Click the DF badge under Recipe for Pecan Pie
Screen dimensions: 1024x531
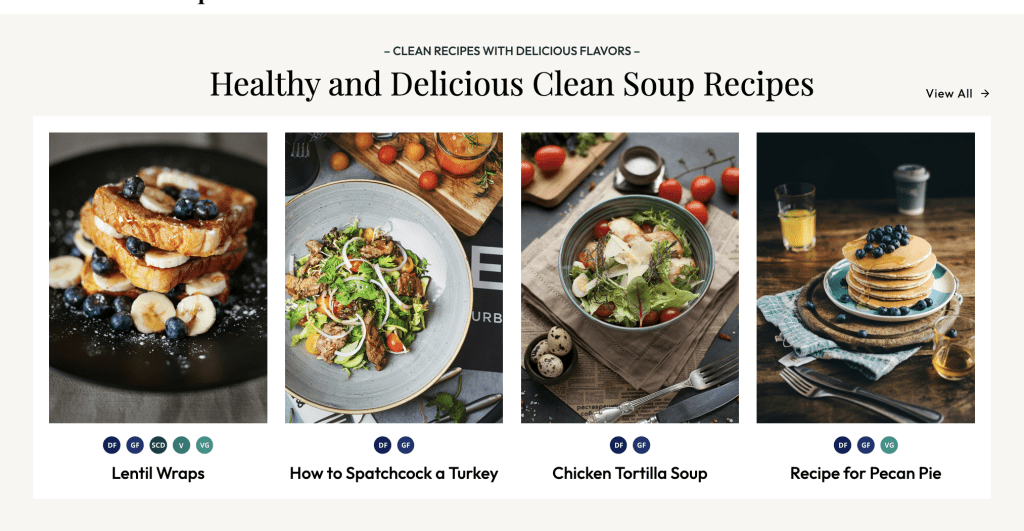(842, 445)
